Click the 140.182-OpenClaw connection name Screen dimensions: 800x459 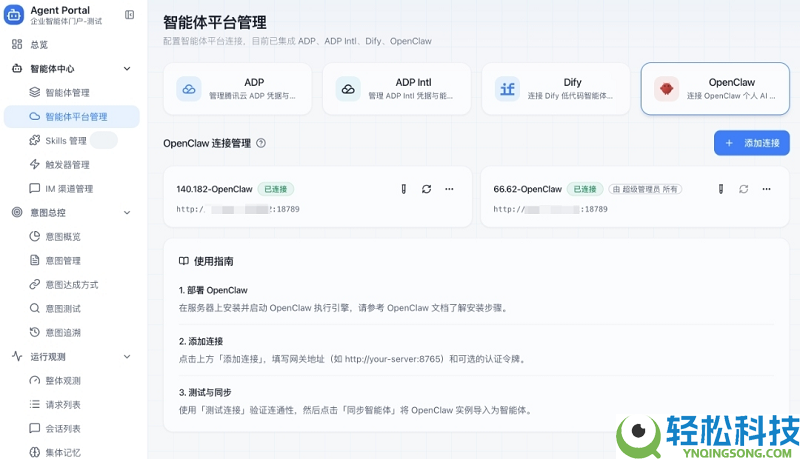(214, 189)
